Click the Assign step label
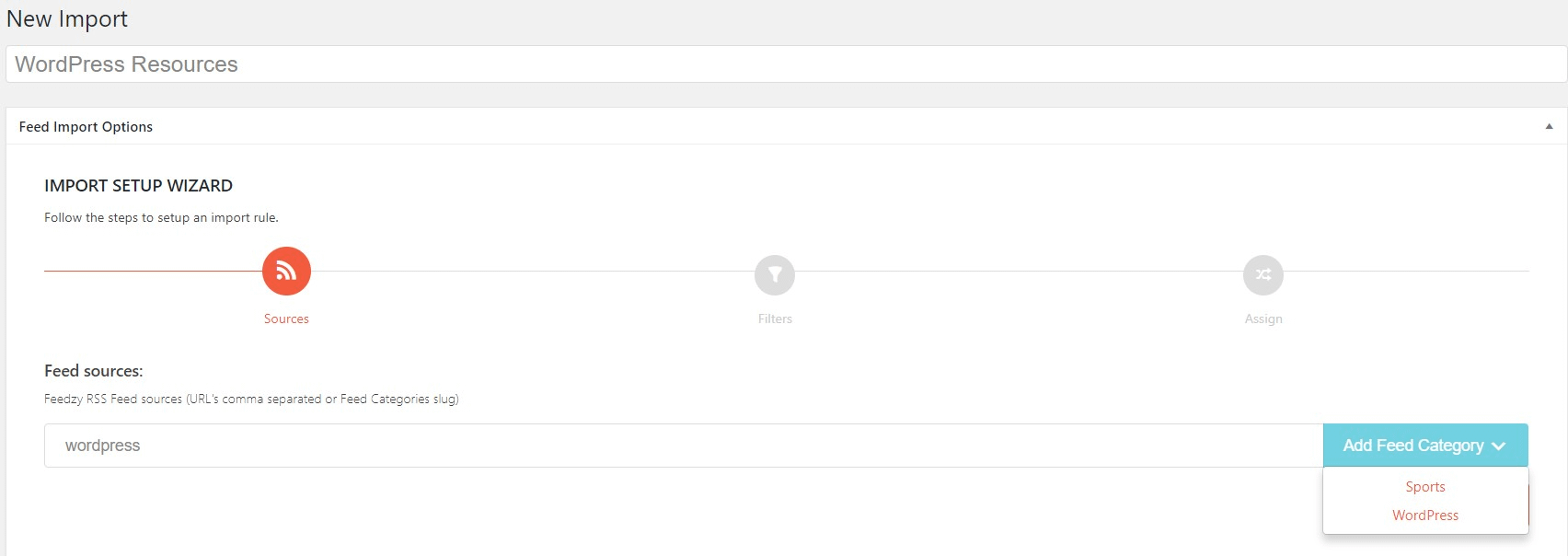 point(1263,319)
